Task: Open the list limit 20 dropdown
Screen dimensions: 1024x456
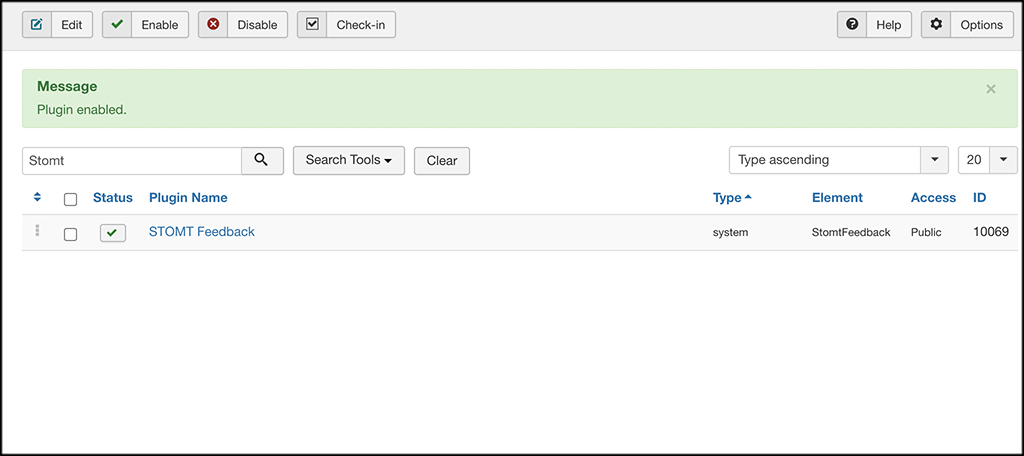Action: (x=987, y=160)
